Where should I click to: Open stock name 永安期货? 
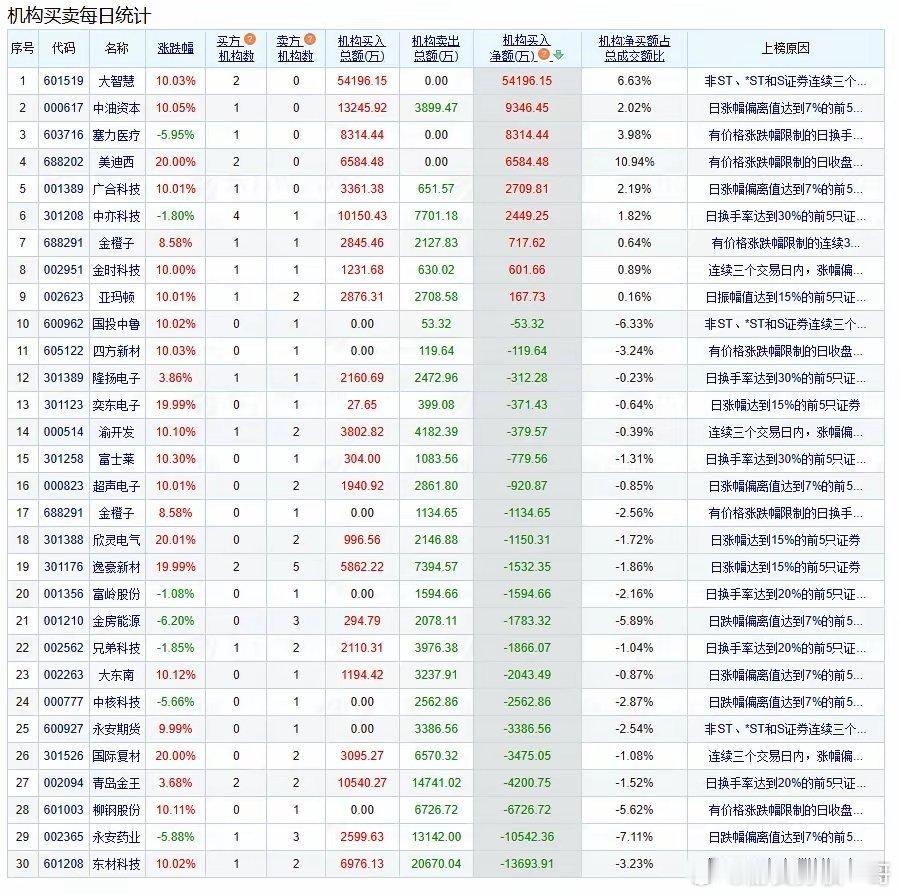pos(117,728)
